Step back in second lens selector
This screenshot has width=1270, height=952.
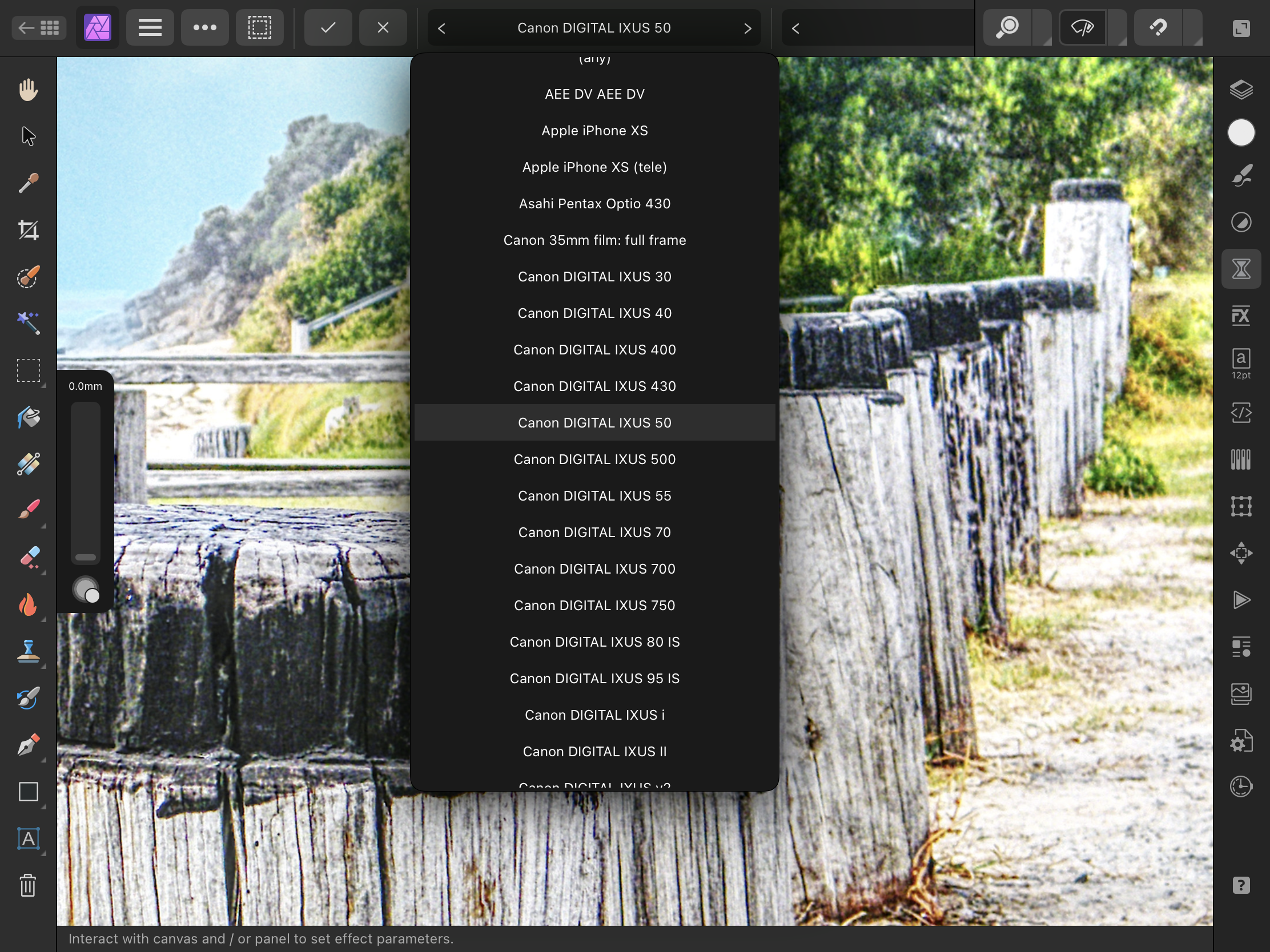795,28
